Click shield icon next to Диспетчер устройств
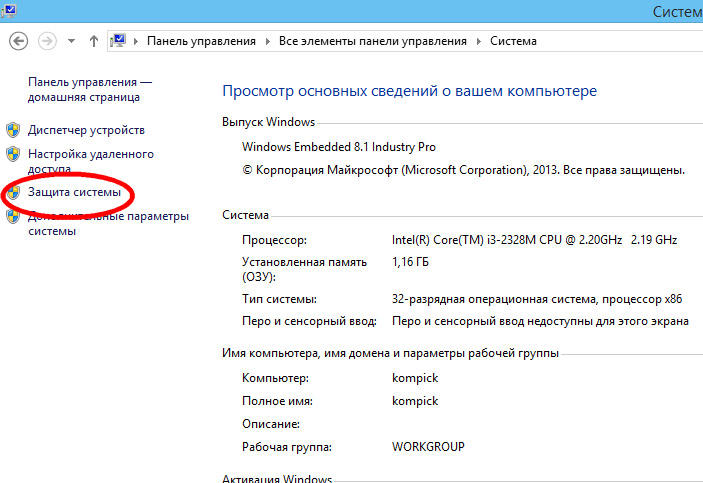Screen dimensions: 703x483 pos(13,130)
